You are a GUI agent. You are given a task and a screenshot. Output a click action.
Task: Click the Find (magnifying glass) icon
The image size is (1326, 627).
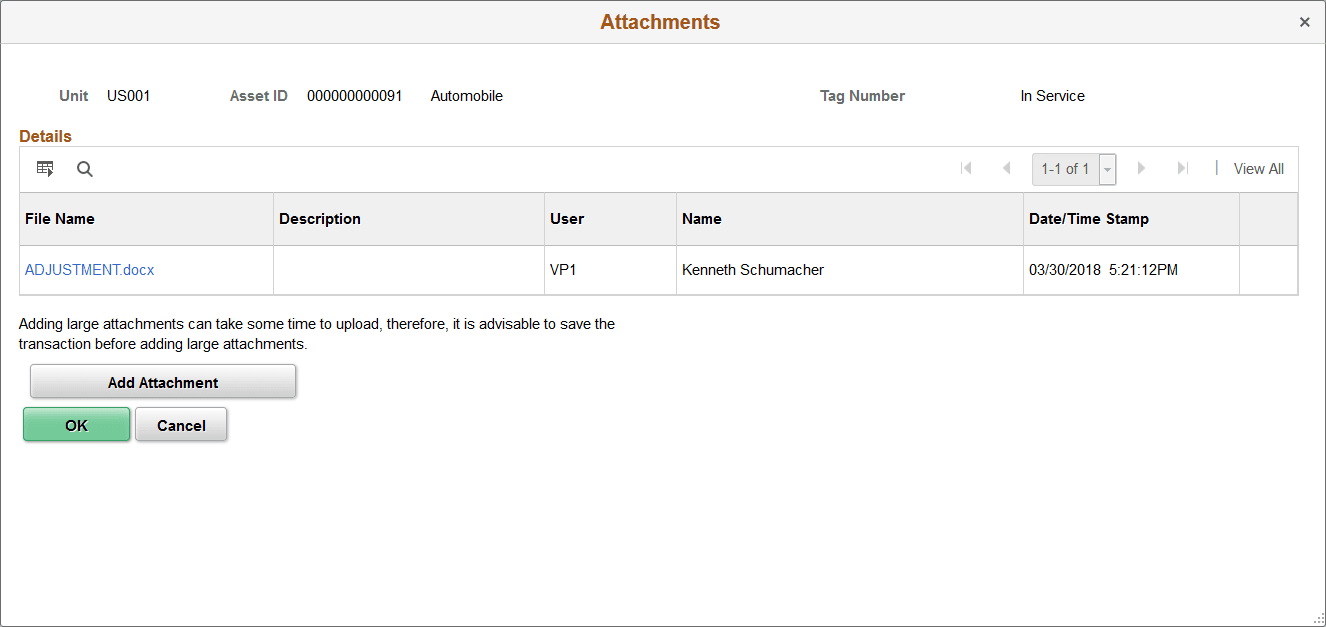tap(84, 168)
